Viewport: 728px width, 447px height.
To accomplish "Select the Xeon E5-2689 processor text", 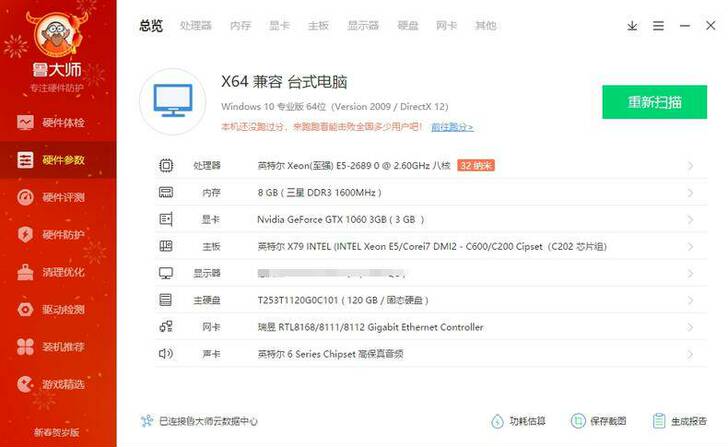I will click(x=354, y=166).
